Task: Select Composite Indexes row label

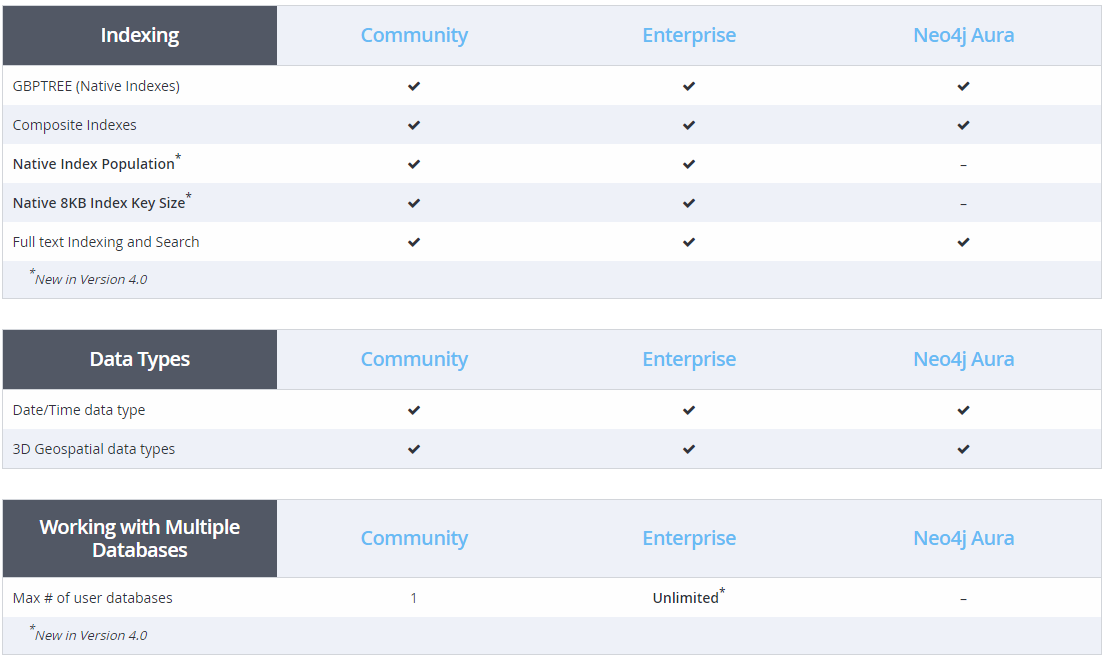Action: 75,125
